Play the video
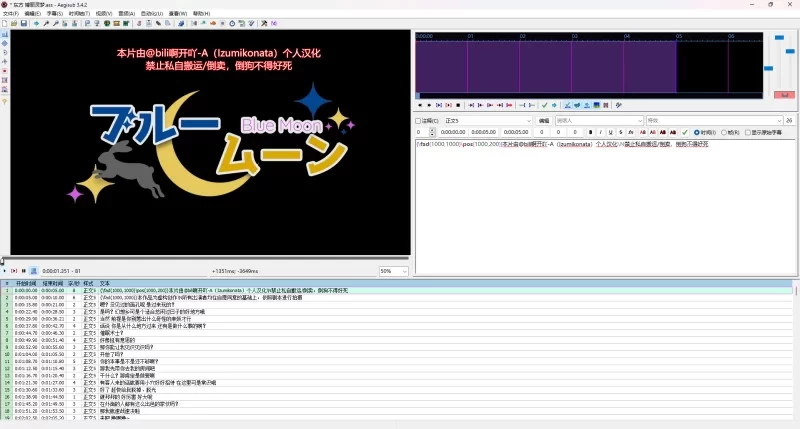The image size is (800, 429). click(x=5, y=271)
